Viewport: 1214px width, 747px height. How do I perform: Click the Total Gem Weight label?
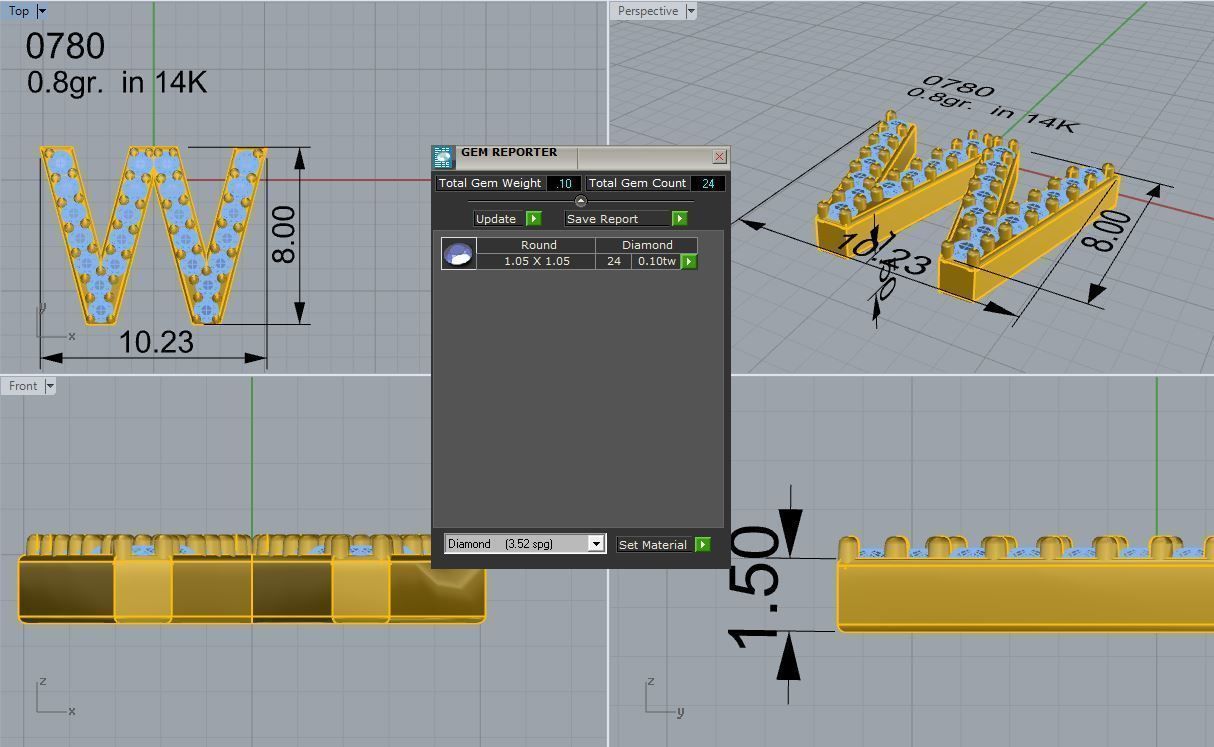[x=490, y=183]
